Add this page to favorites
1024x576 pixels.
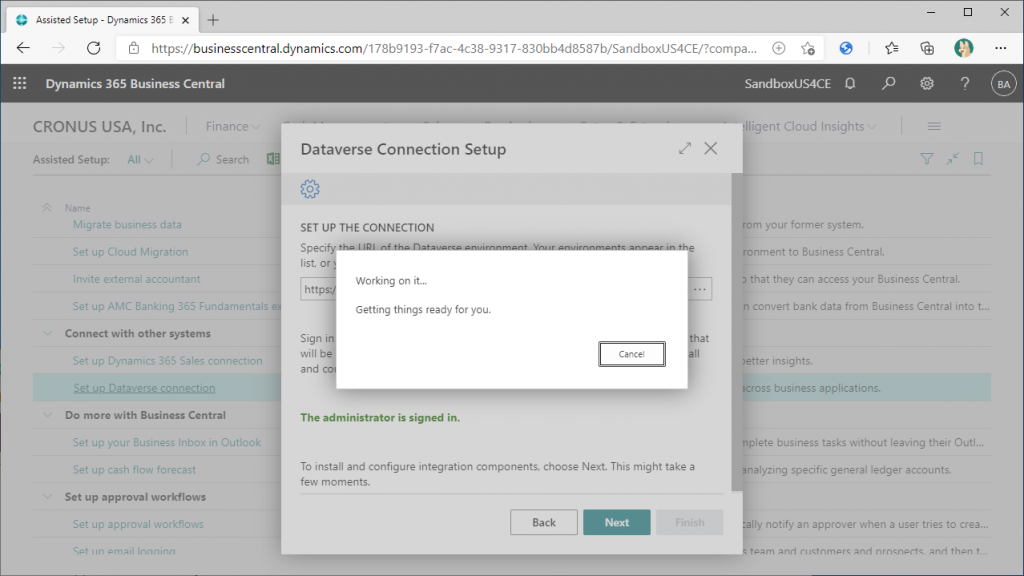tap(808, 48)
